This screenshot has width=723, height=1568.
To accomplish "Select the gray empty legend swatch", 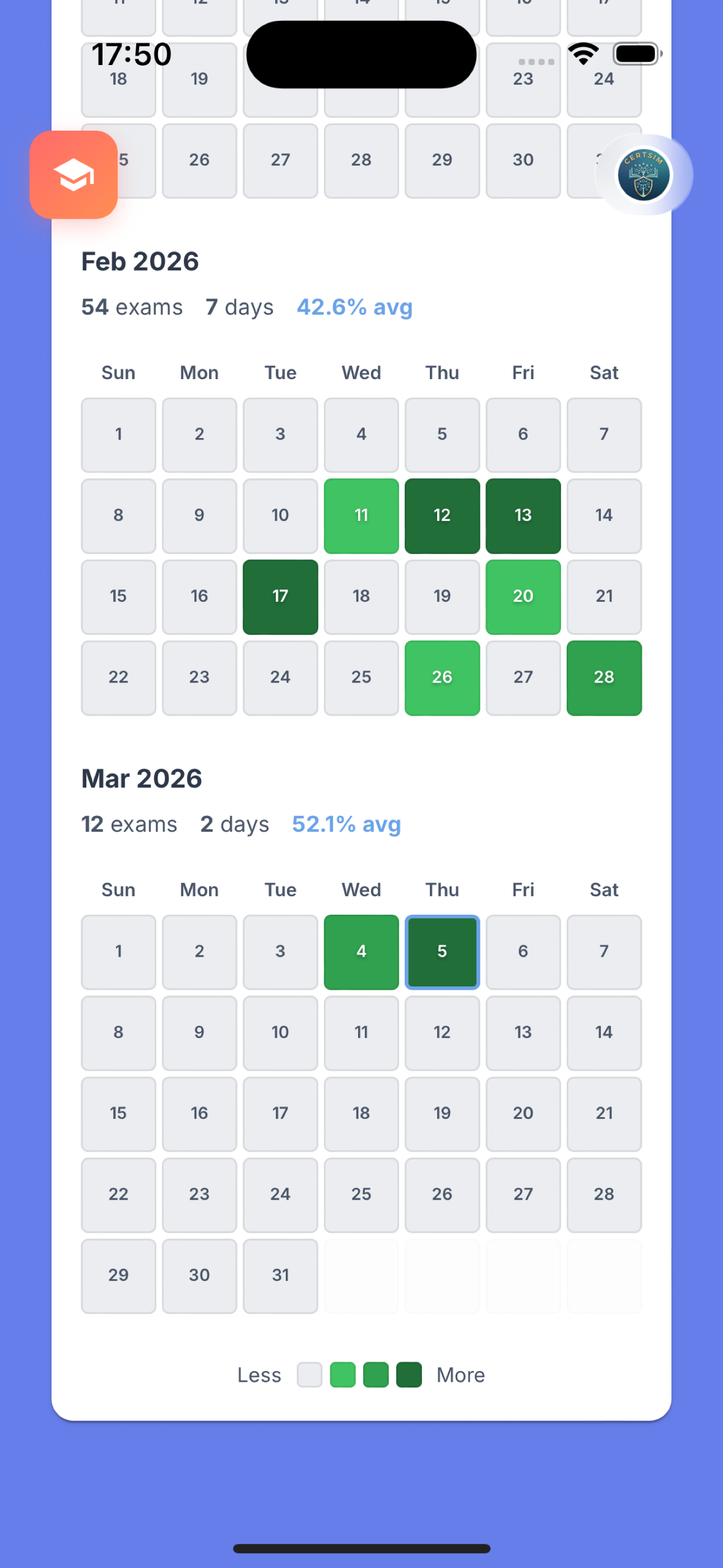I will coord(309,1375).
